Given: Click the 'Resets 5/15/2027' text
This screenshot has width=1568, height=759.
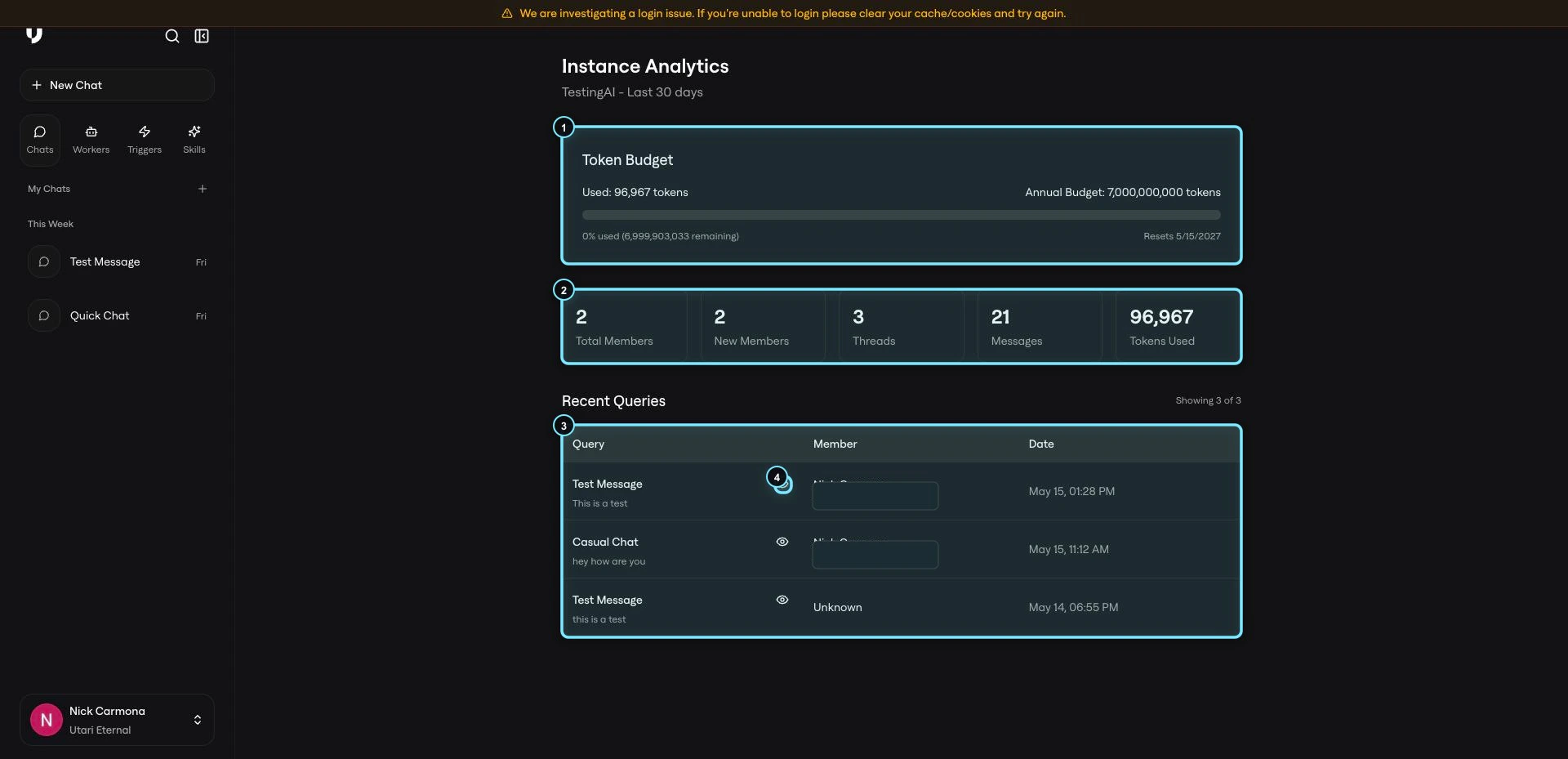Looking at the screenshot, I should coord(1182,237).
